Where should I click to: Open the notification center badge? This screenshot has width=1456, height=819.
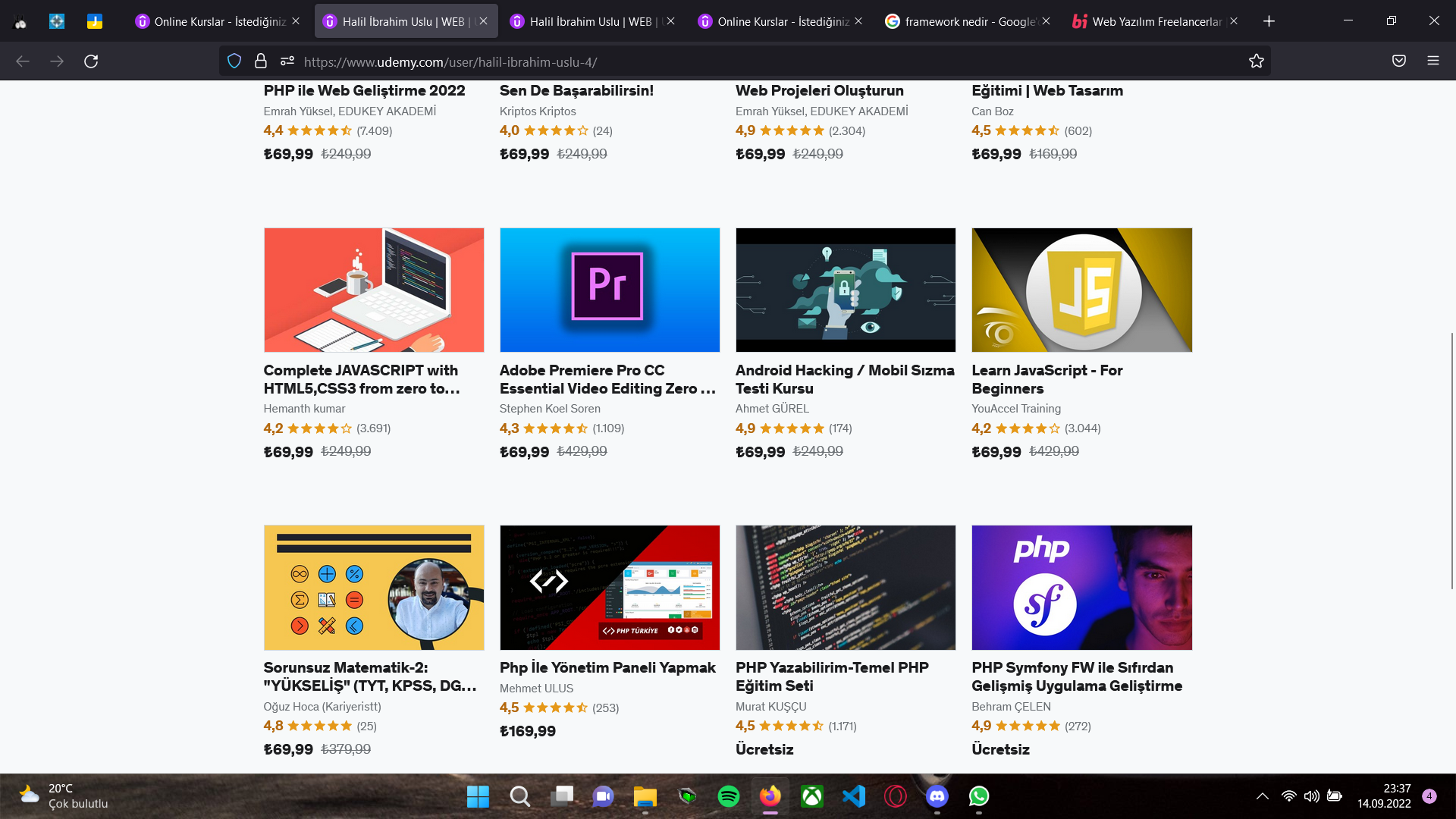coord(1429,796)
